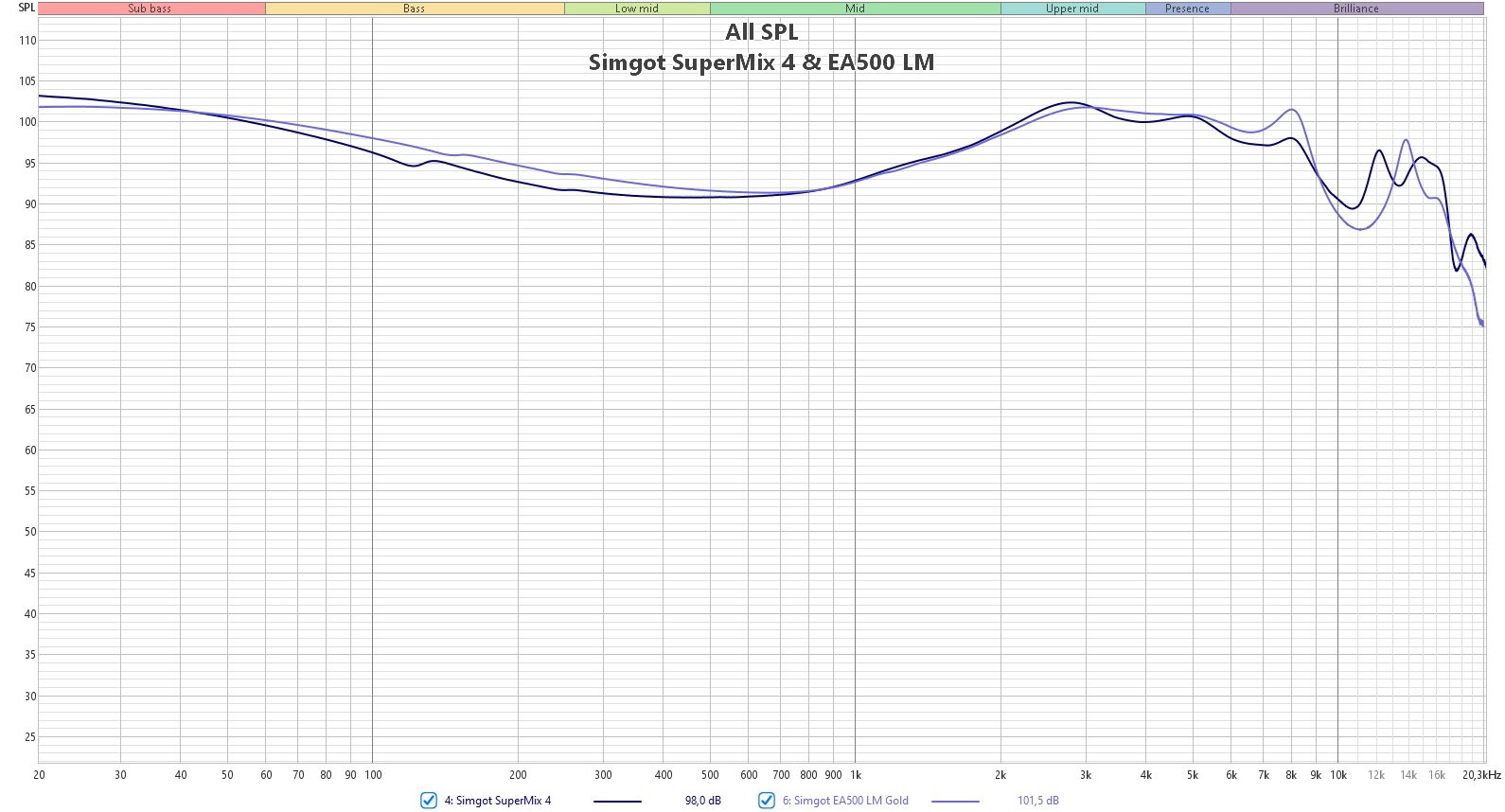
Task: Click the 98,0 dB legend value
Action: (703, 801)
